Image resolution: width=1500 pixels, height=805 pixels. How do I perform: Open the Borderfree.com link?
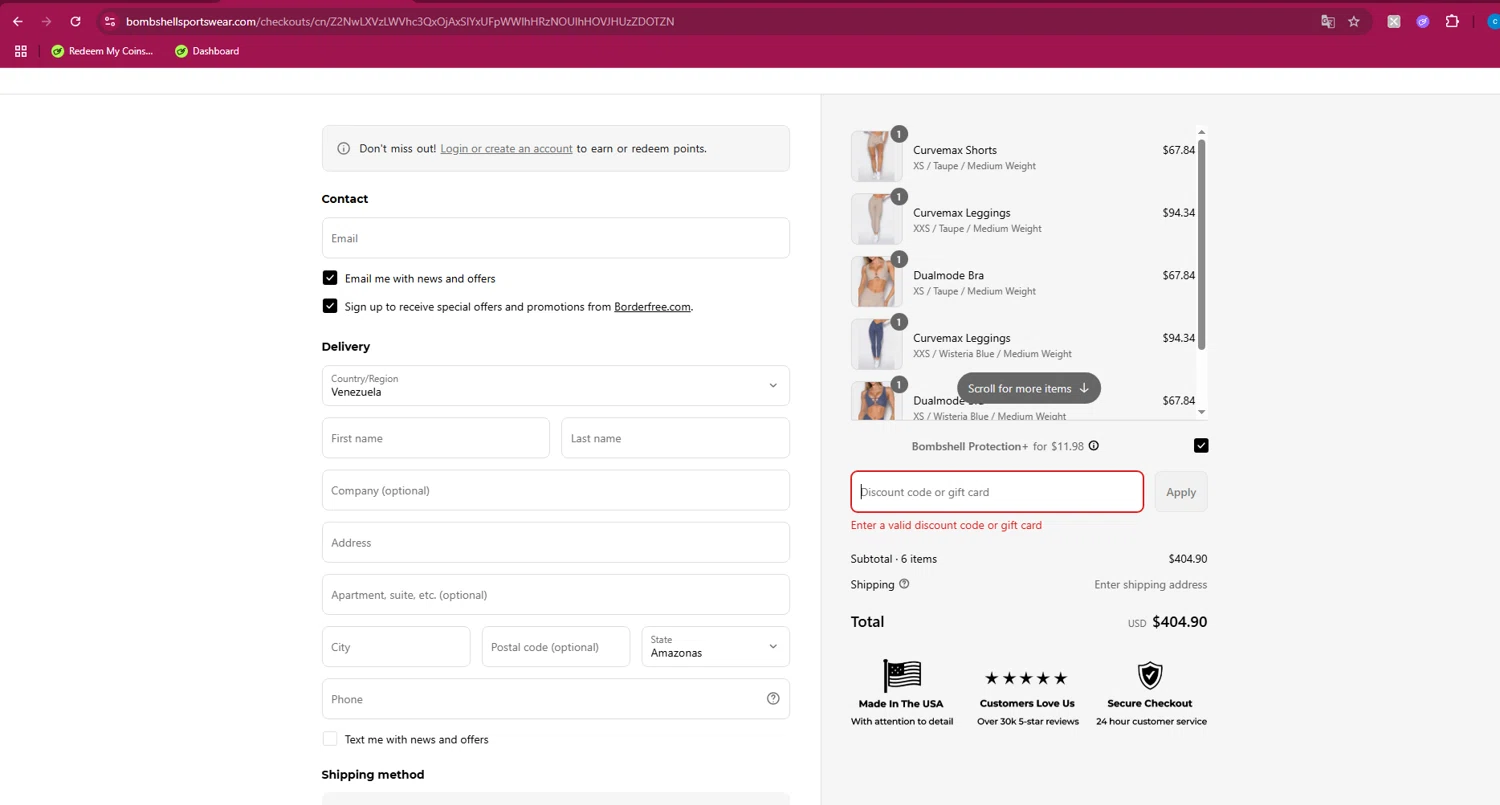click(x=652, y=307)
